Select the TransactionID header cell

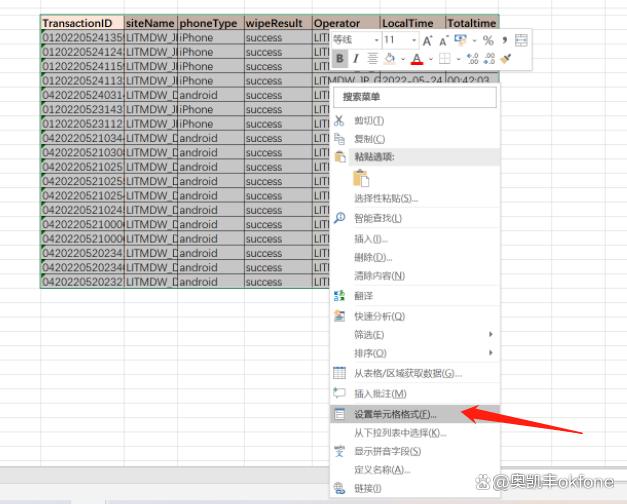pos(82,23)
